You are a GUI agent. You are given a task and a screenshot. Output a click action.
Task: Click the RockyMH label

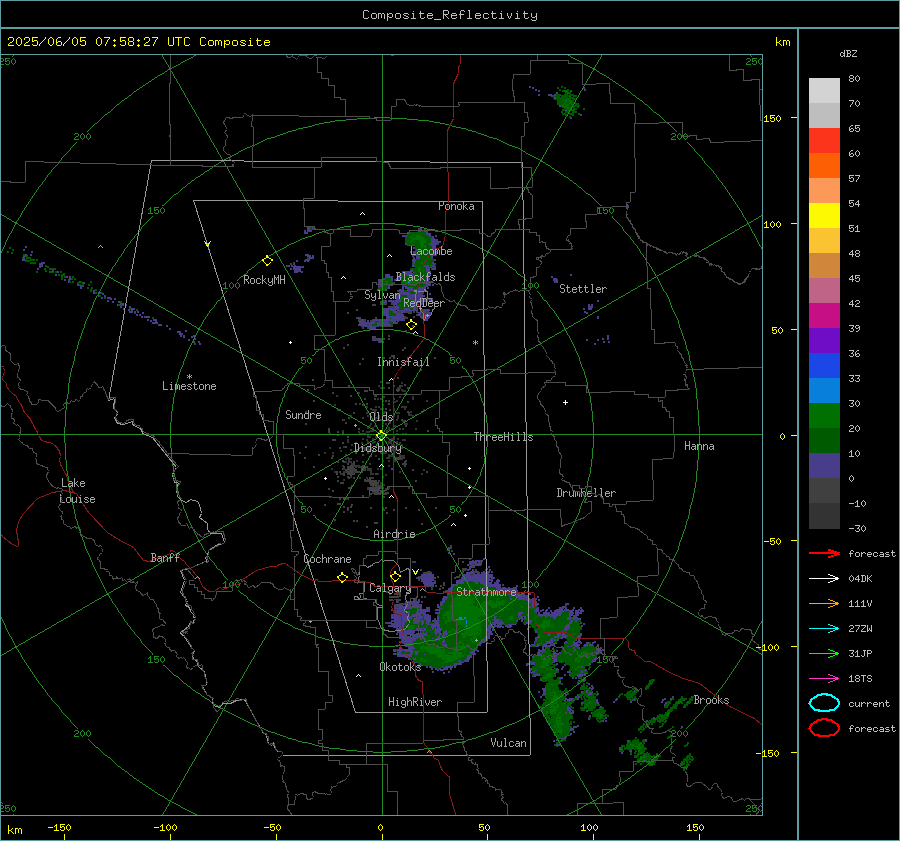point(264,280)
